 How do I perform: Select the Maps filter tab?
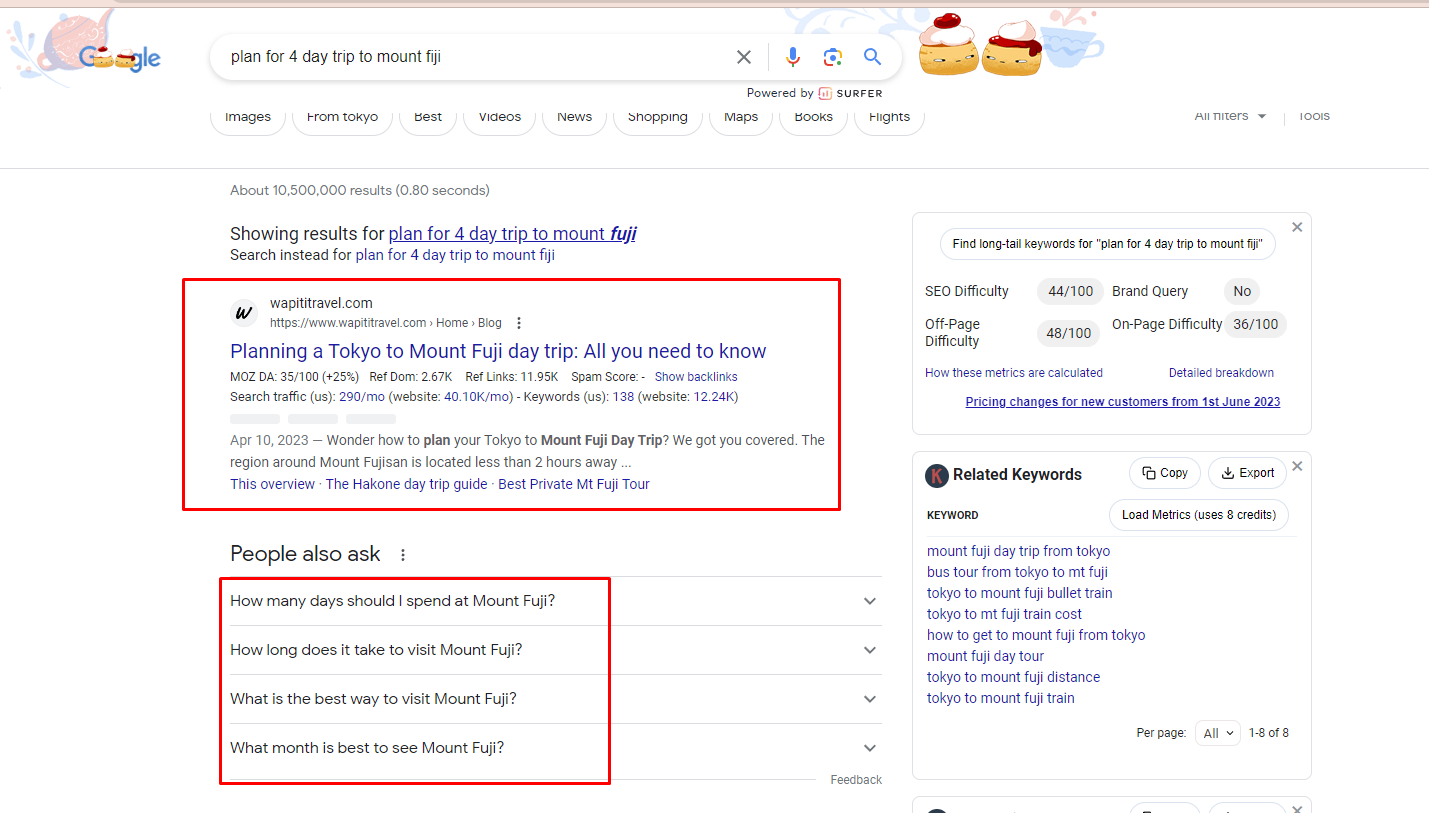click(741, 117)
